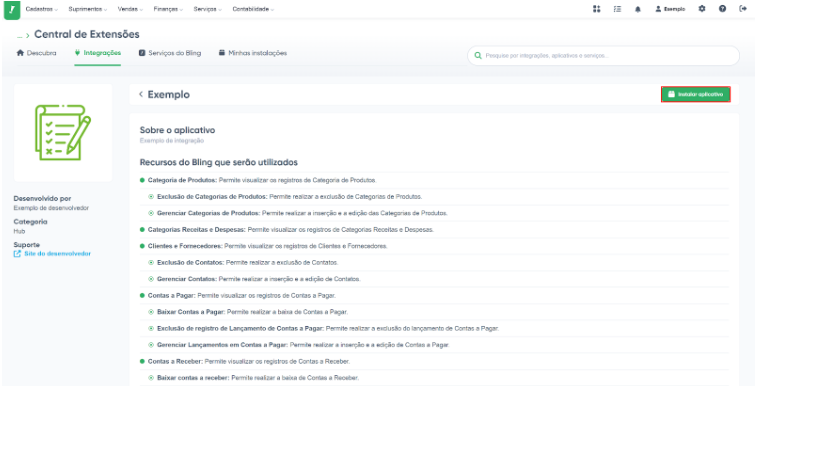Select the Serviços do Bling tab
This screenshot has width=819, height=460.
tap(172, 53)
